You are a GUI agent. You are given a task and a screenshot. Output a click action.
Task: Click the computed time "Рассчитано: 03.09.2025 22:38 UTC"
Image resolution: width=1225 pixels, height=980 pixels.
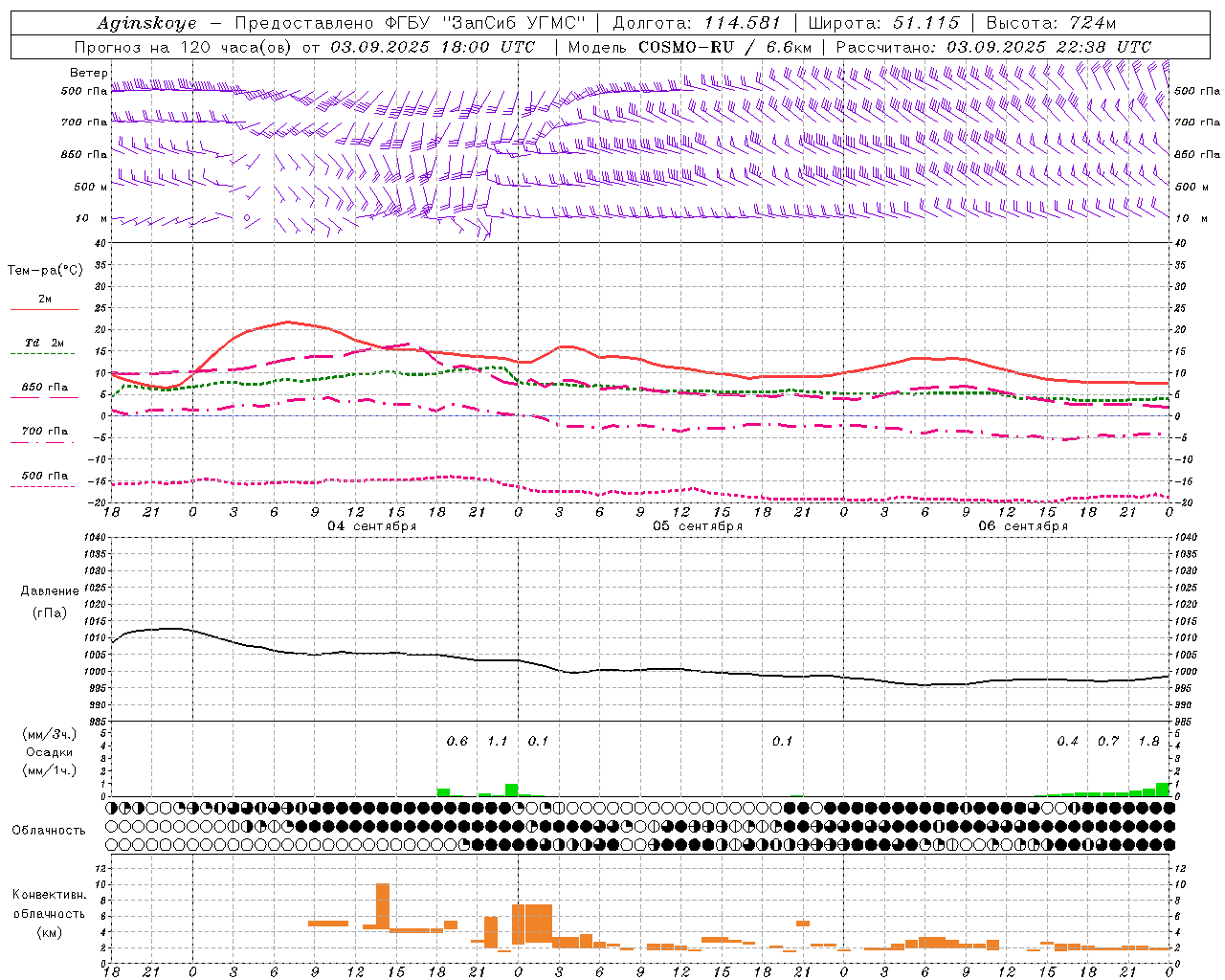[x=994, y=47]
